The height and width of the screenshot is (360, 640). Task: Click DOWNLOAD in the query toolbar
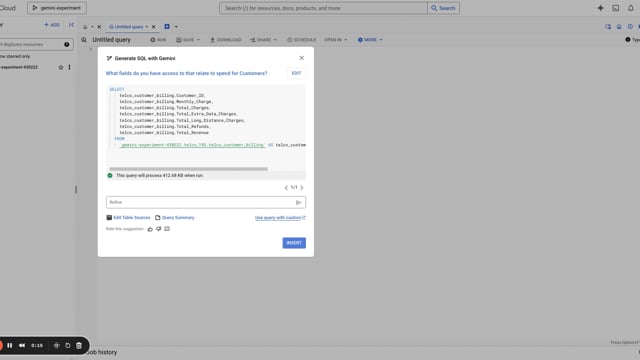[226, 40]
